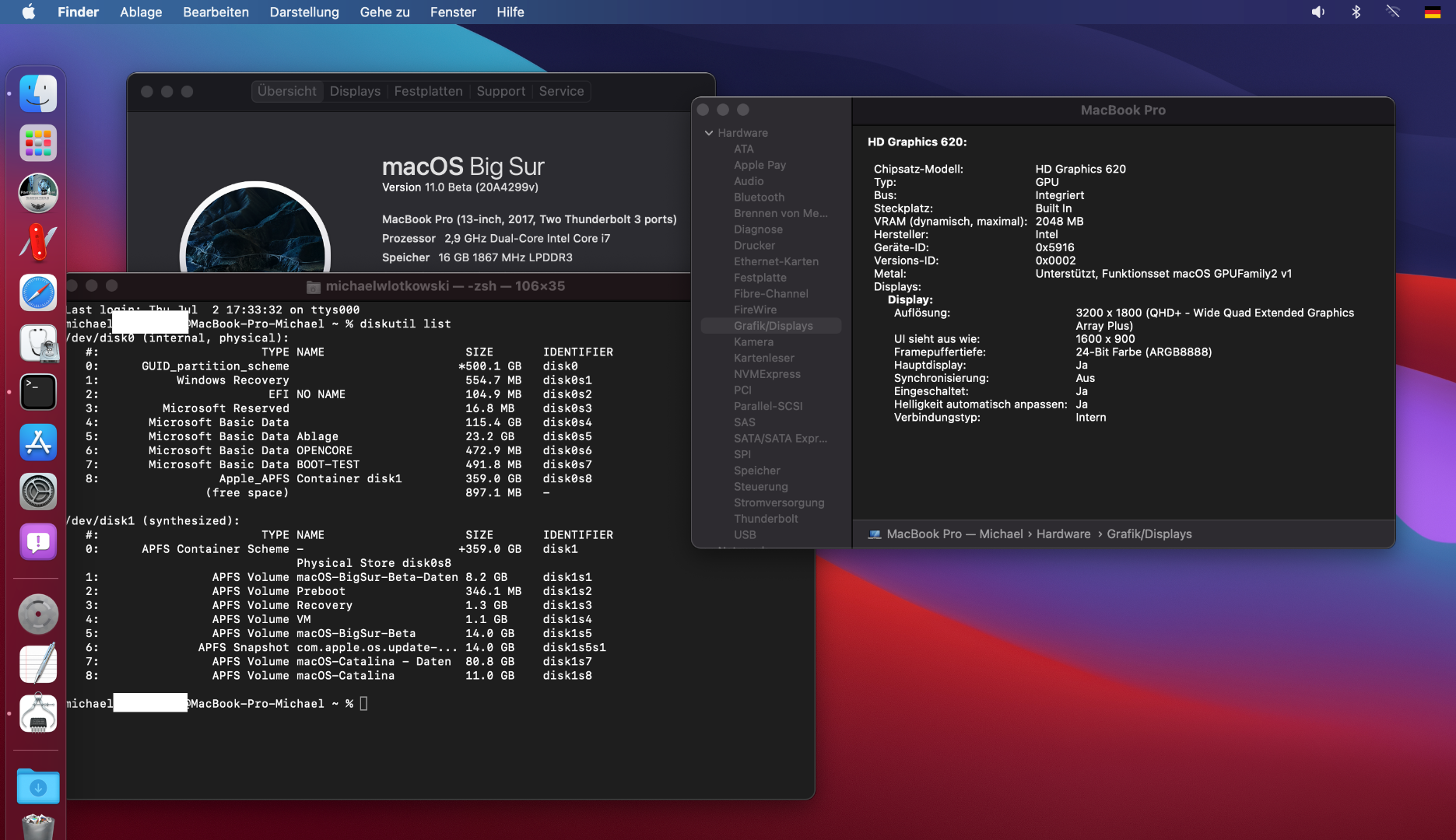
Task: Open System Preferences gear in dock
Action: point(38,492)
